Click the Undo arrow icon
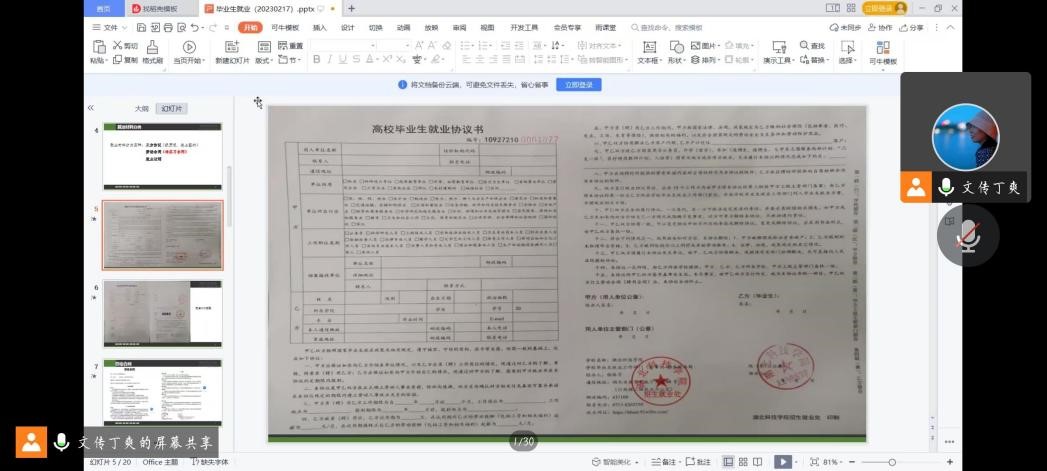 196,28
